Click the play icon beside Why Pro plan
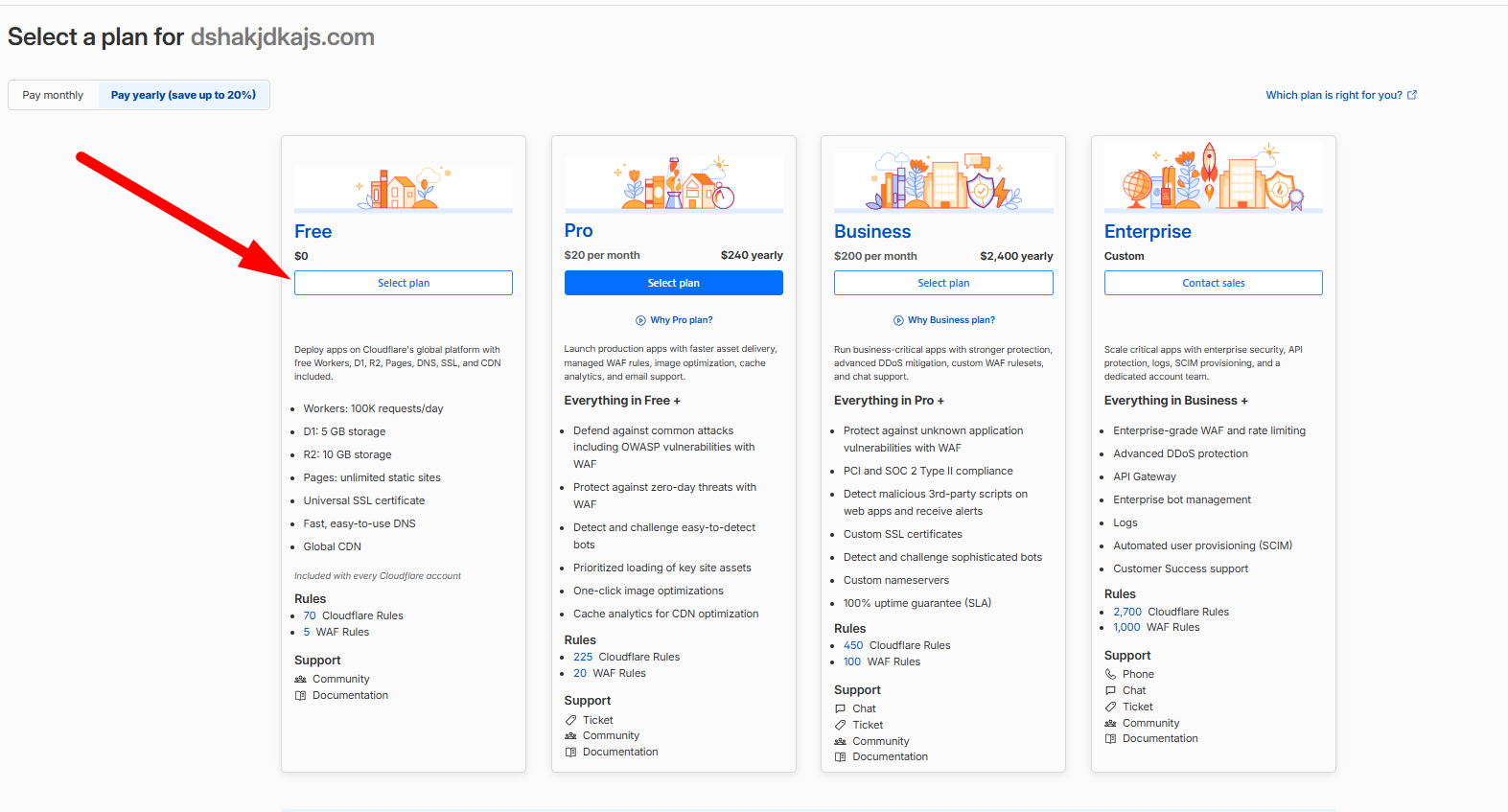1508x812 pixels. (x=640, y=320)
